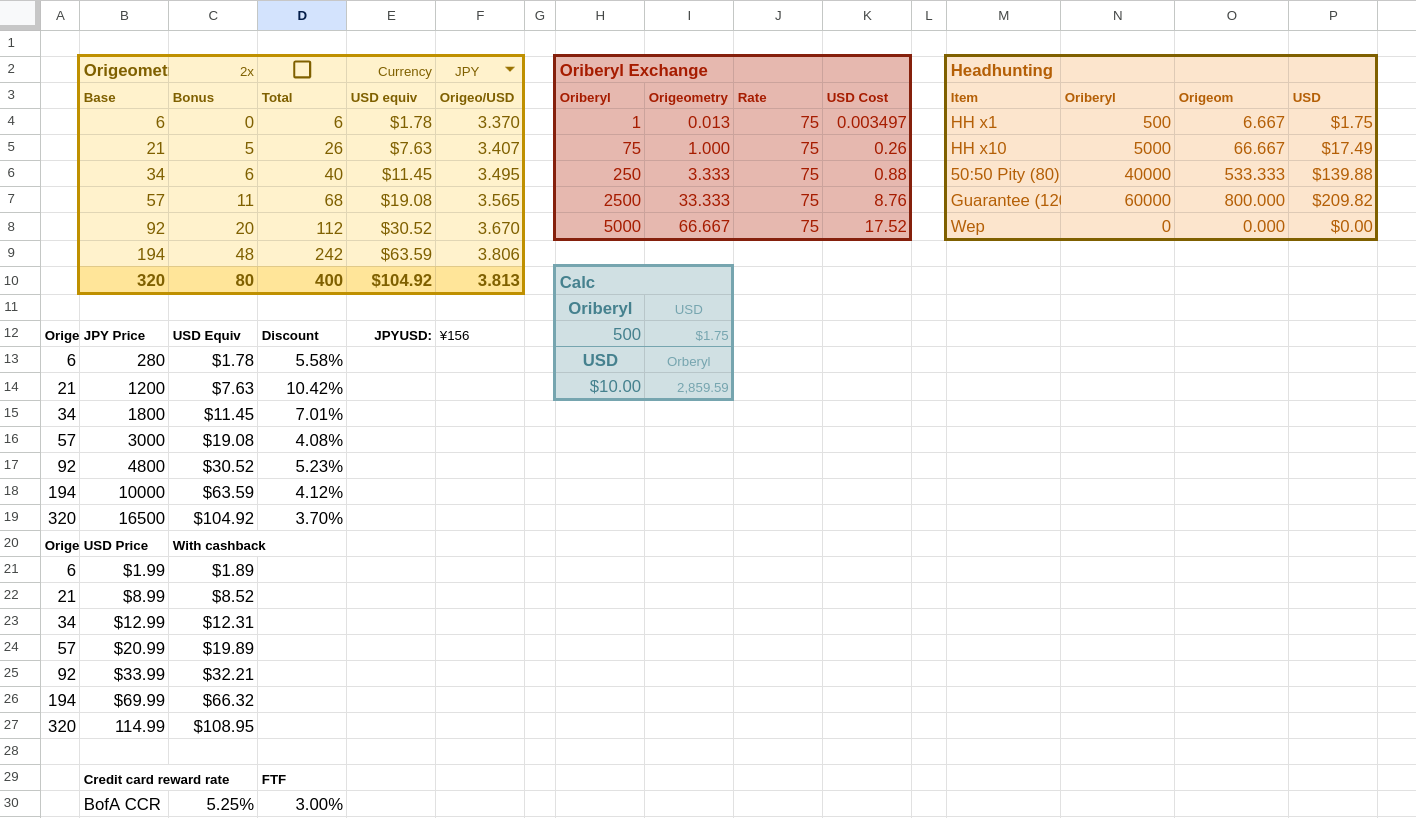This screenshot has width=1416, height=818.
Task: Select column H header
Action: click(600, 15)
